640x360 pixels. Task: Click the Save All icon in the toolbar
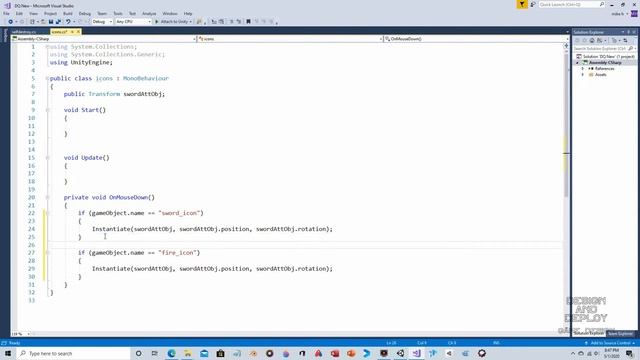pos(58,22)
